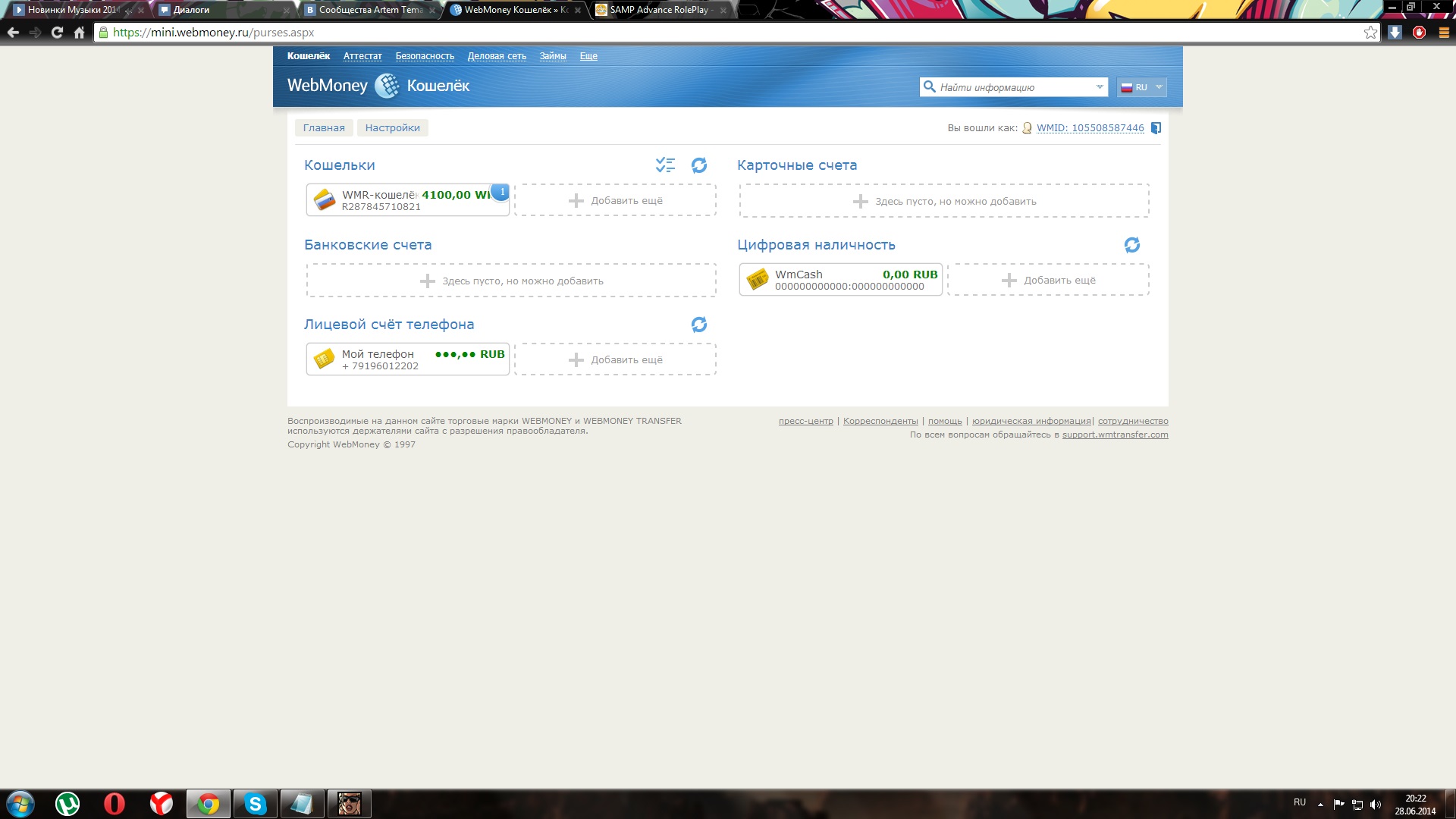
Task: Go back with browser back arrow
Action: [x=13, y=33]
